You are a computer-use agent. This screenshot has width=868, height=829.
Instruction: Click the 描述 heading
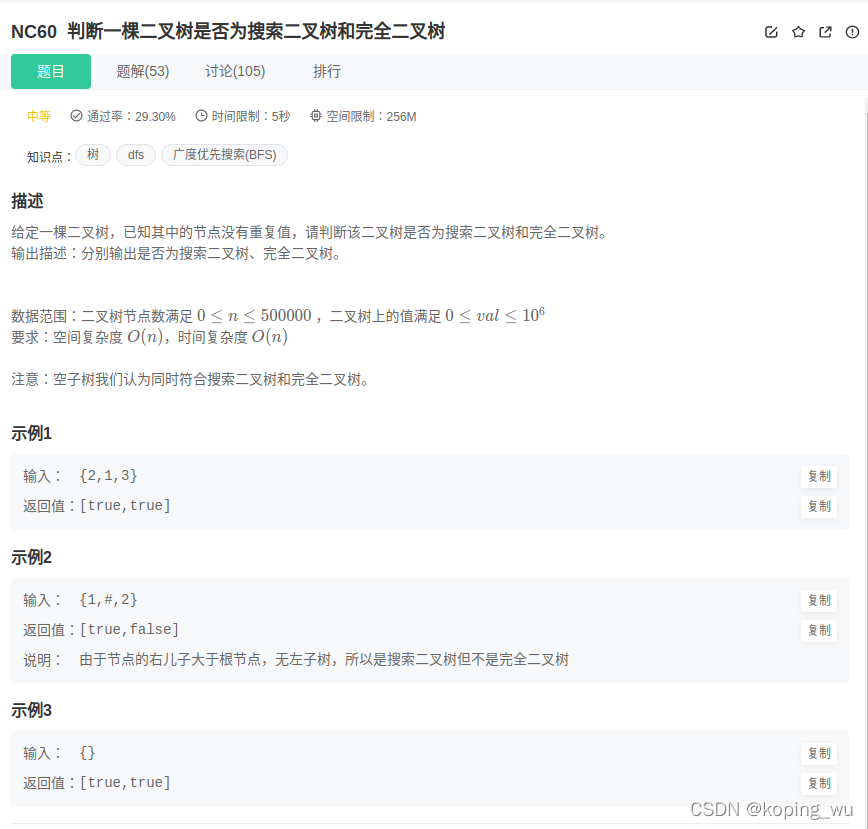point(27,201)
